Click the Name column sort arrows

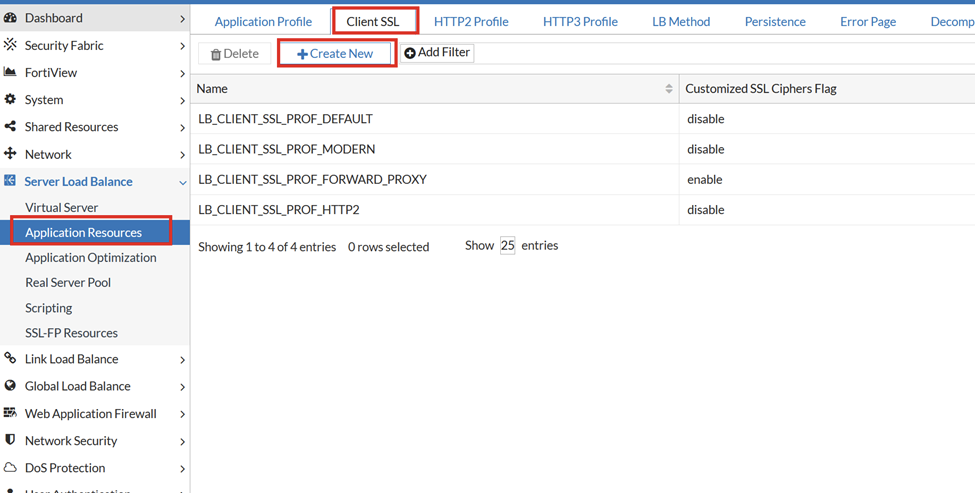coord(669,89)
